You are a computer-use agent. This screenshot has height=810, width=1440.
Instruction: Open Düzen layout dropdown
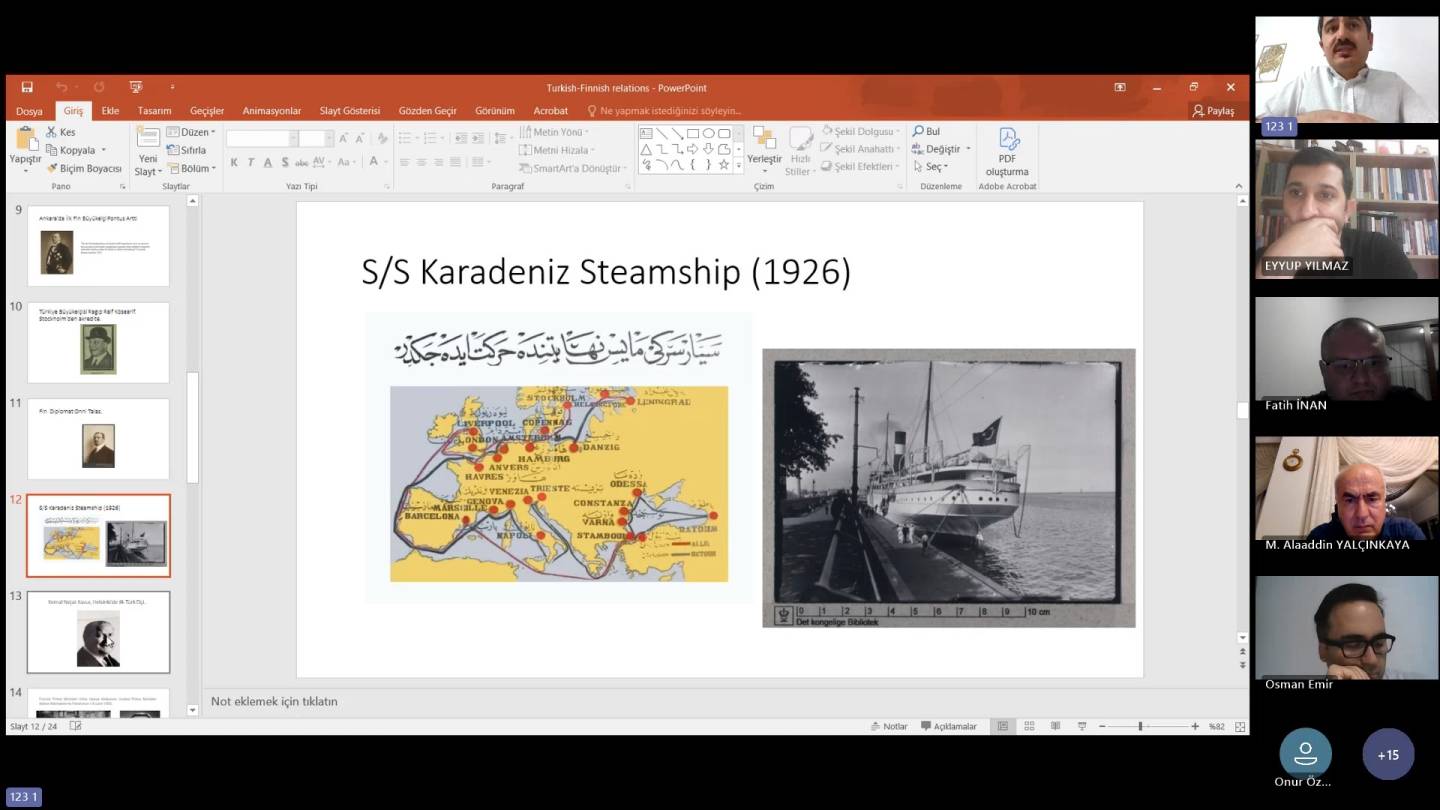tap(191, 132)
